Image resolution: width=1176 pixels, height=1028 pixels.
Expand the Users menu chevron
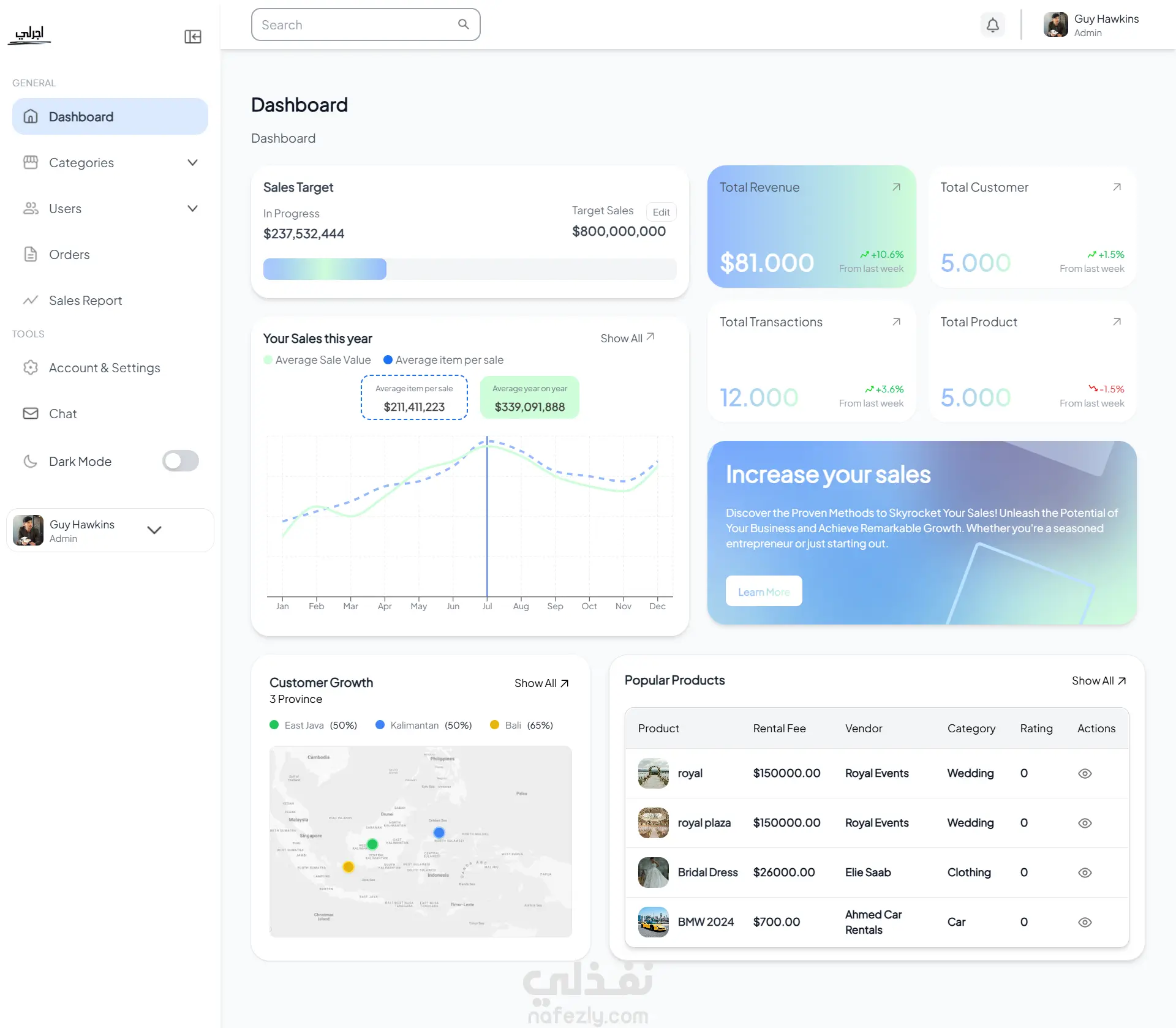tap(192, 209)
